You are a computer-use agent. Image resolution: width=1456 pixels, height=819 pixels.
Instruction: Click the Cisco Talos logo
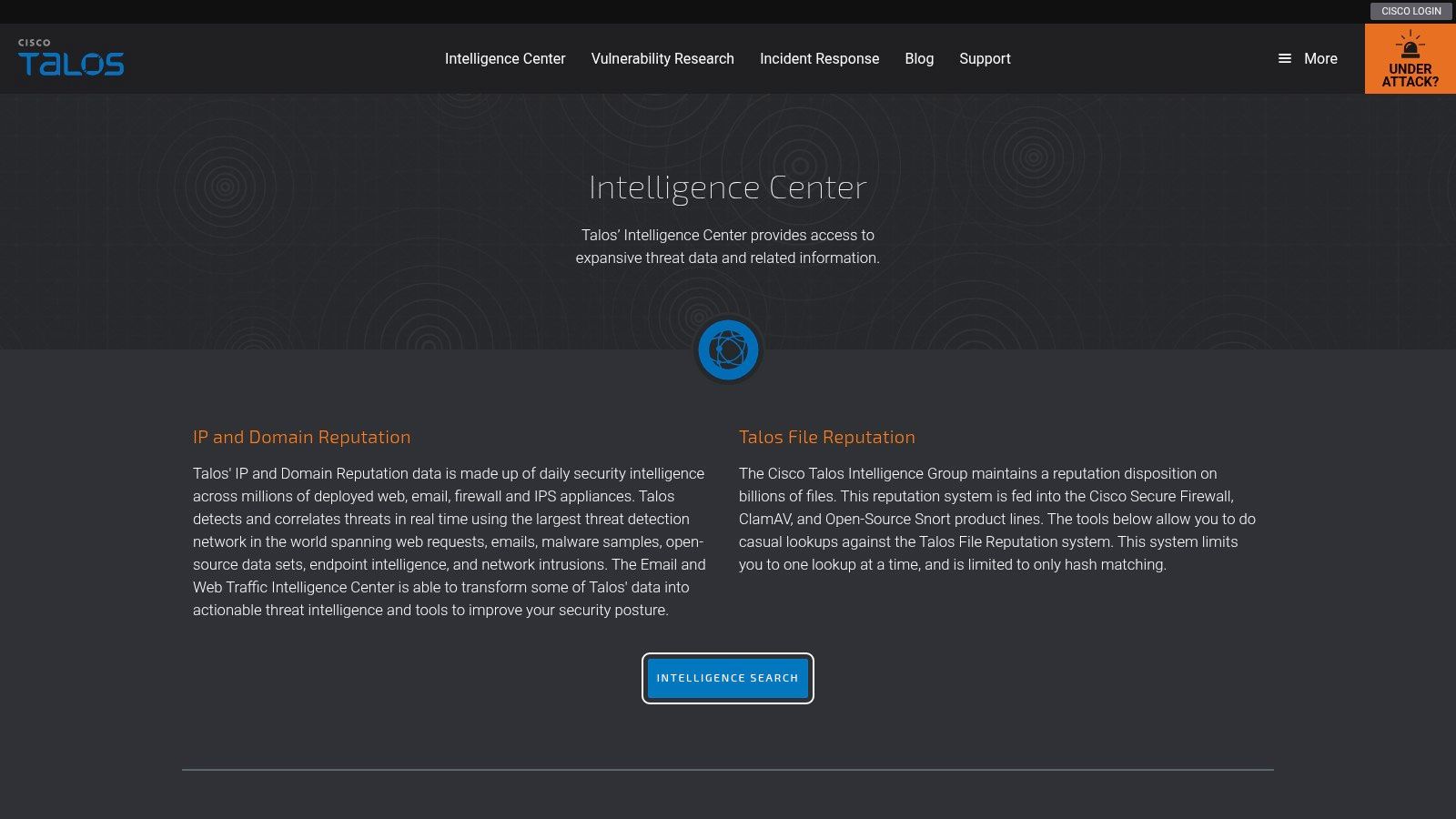click(x=71, y=57)
